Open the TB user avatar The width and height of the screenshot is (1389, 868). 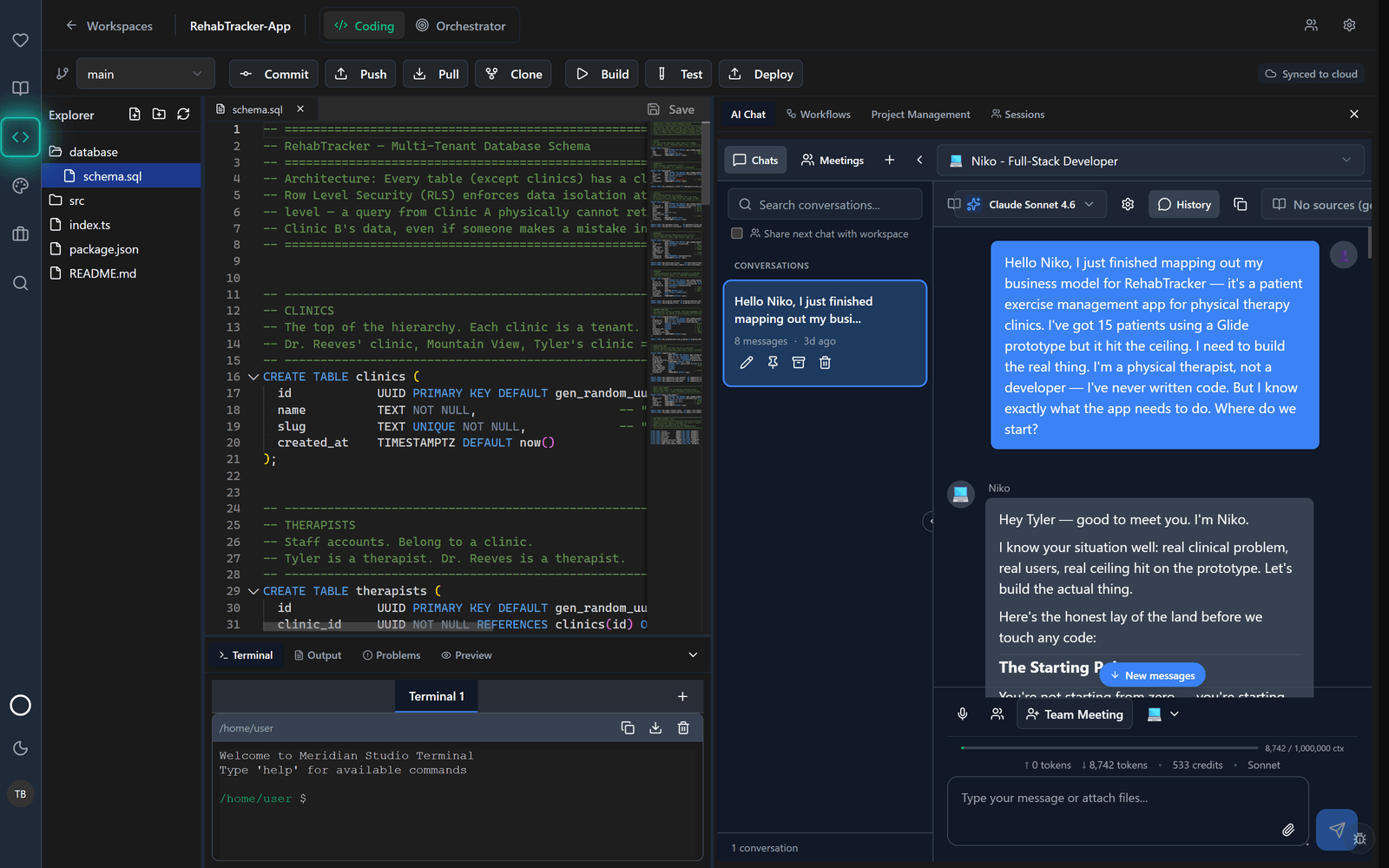[x=20, y=794]
